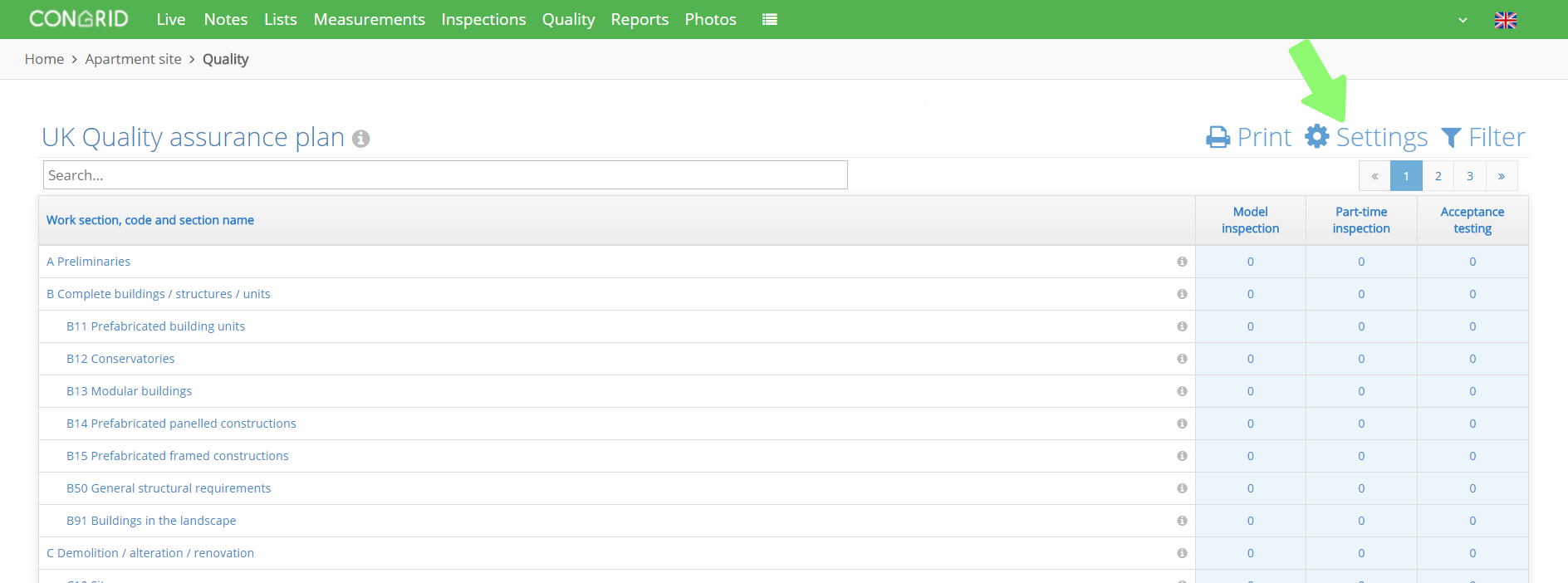The width and height of the screenshot is (1568, 583).
Task: Click info icon on B13 Modular buildings row
Action: pos(1182,391)
